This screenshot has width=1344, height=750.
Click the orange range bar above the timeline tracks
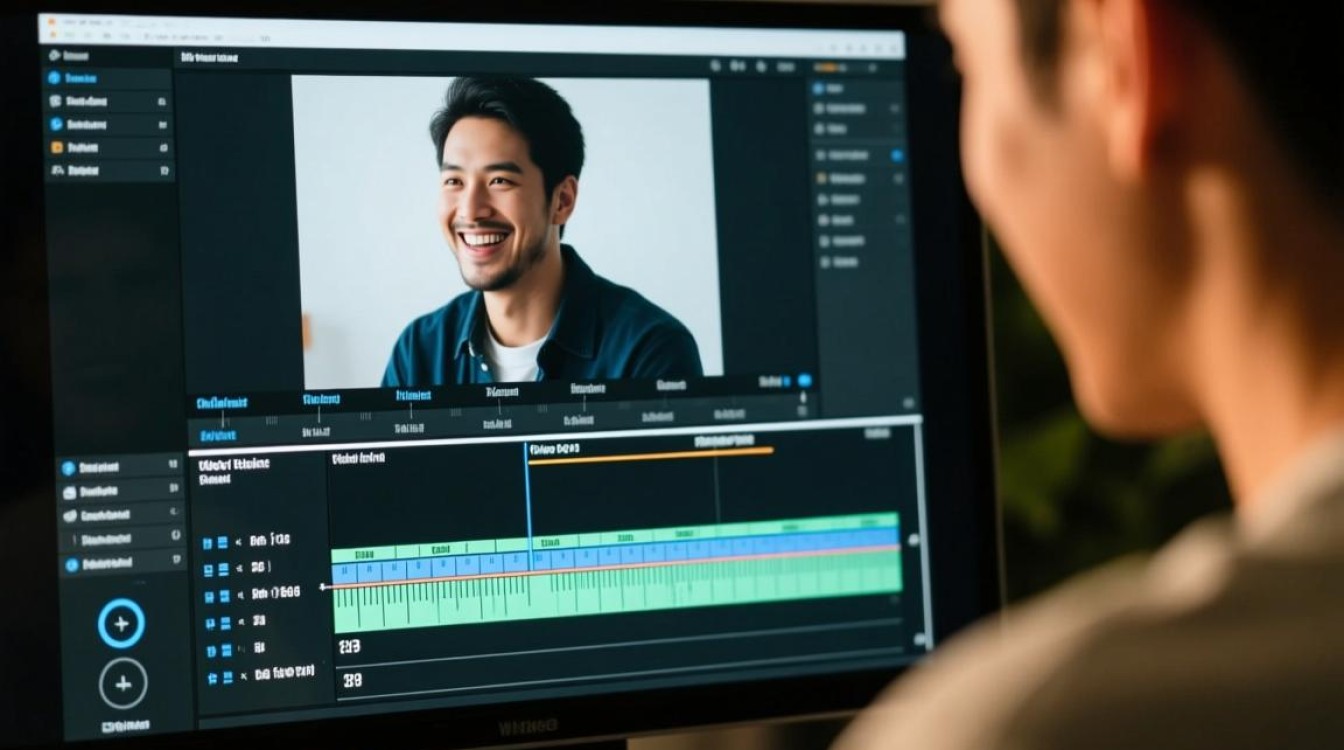click(x=650, y=455)
